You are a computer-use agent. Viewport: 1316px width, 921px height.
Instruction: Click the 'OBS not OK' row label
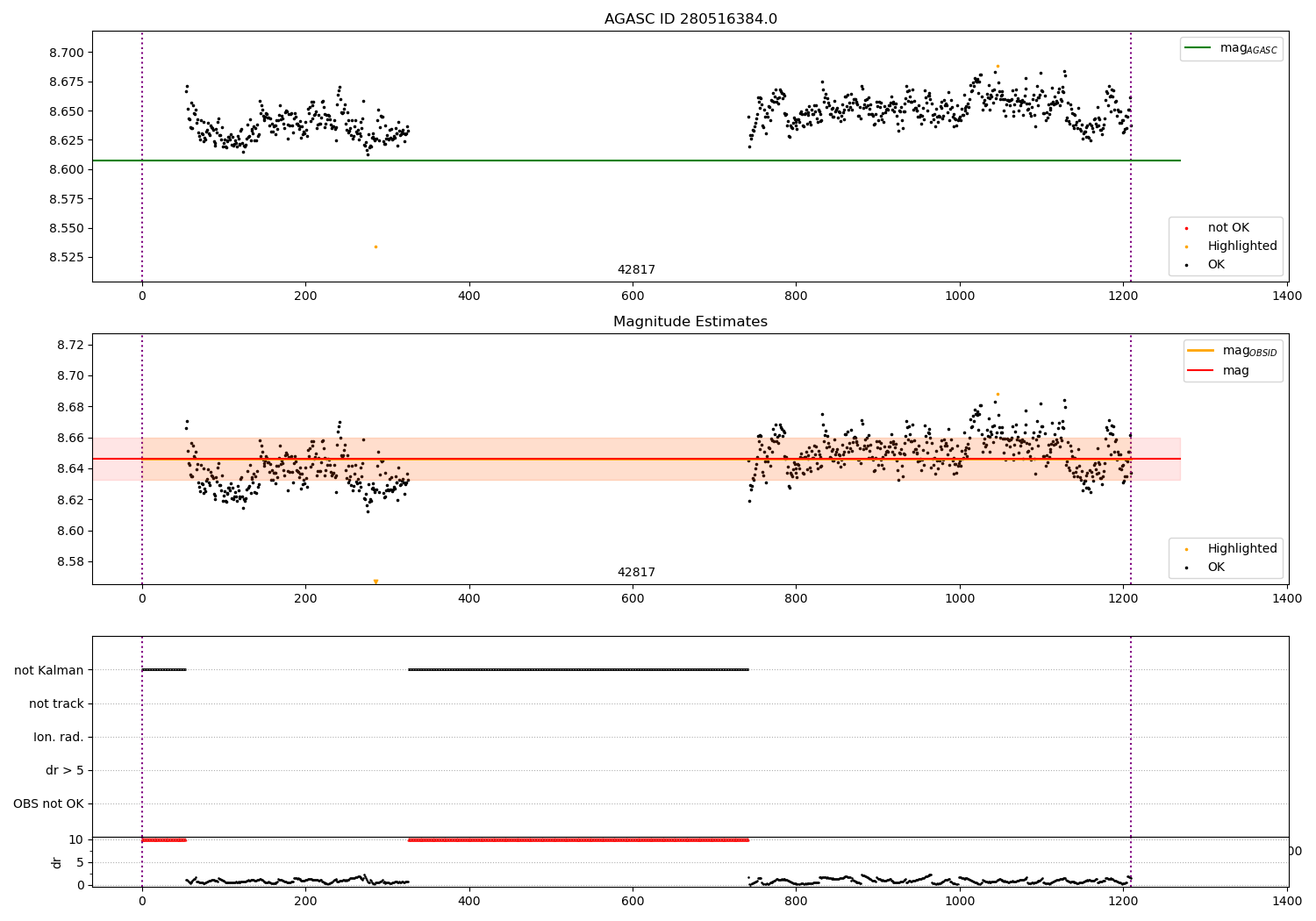[48, 803]
